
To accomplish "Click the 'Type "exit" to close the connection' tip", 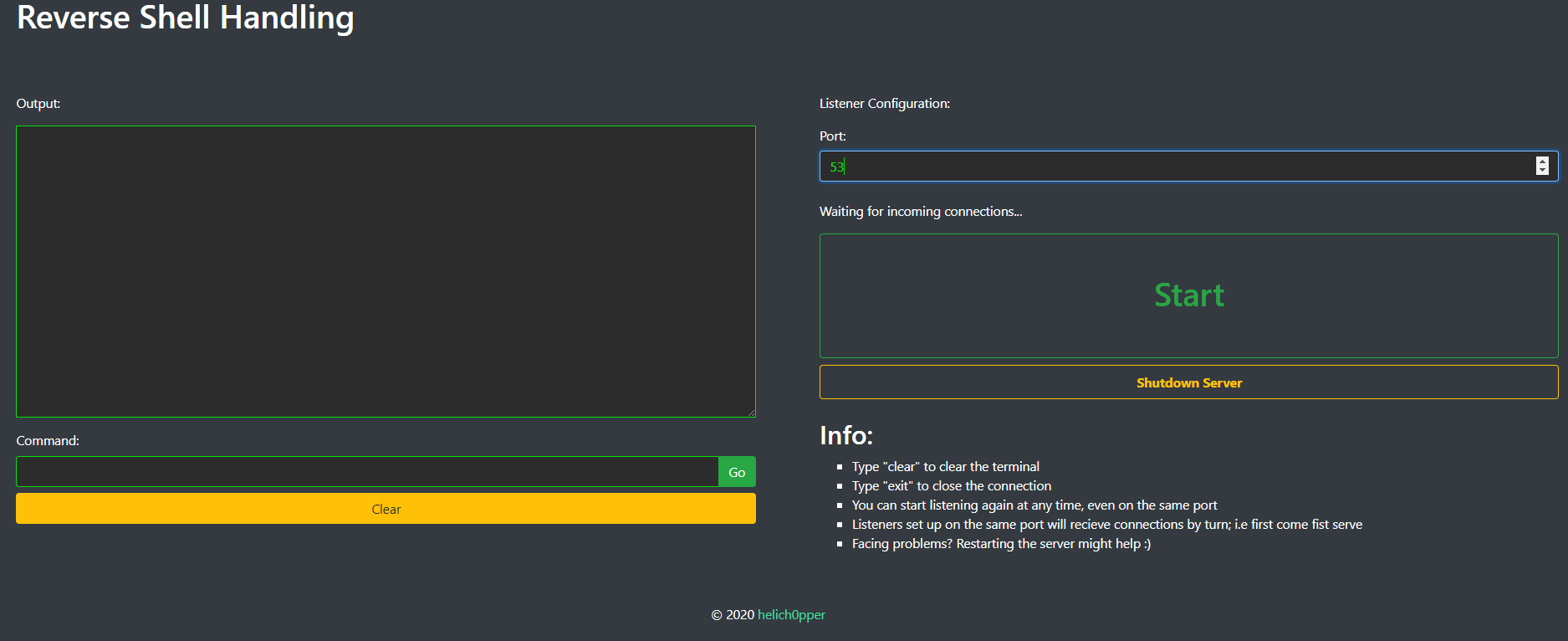I will (952, 486).
